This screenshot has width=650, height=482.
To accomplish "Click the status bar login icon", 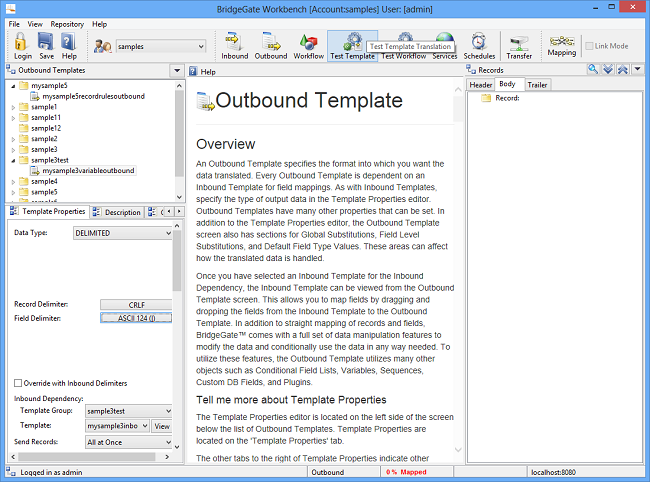I will [x=11, y=472].
